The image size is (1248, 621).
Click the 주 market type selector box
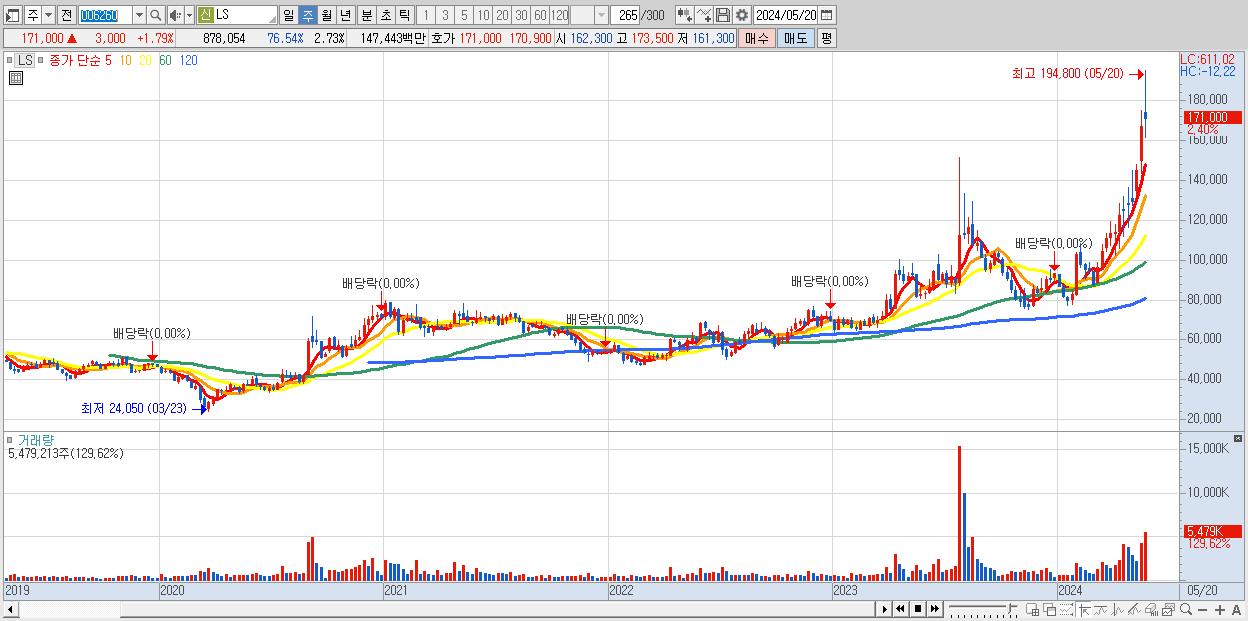point(33,15)
